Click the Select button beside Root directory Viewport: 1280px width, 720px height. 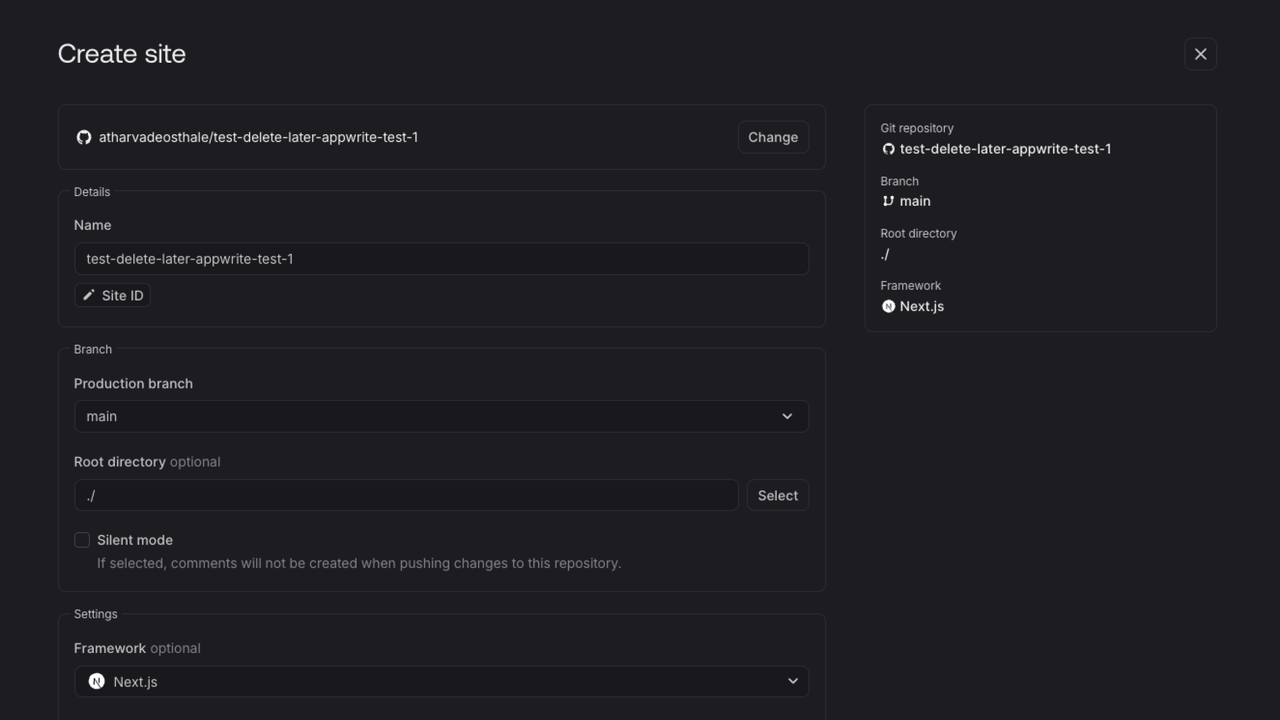click(x=777, y=495)
